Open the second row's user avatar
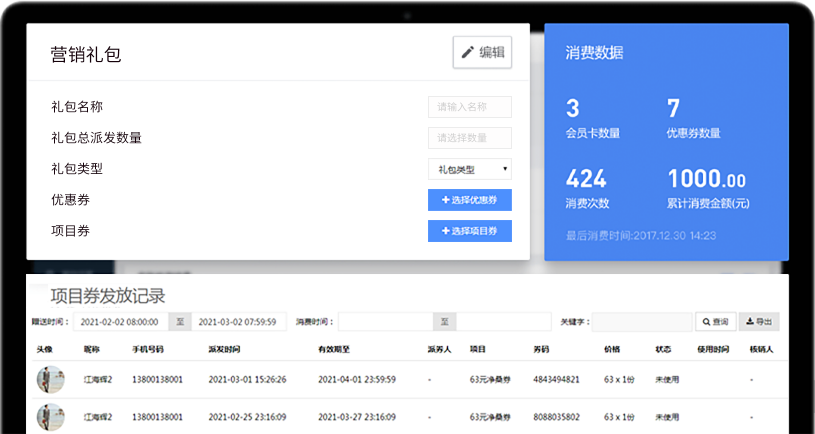This screenshot has height=434, width=815. [x=52, y=416]
